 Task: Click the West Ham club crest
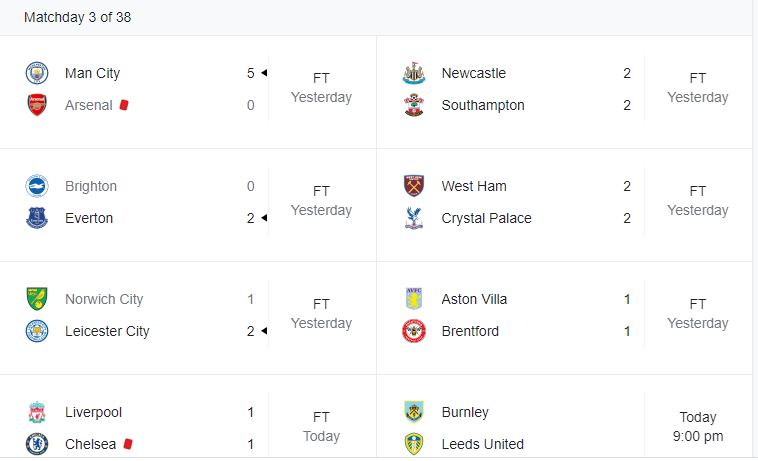click(x=414, y=186)
